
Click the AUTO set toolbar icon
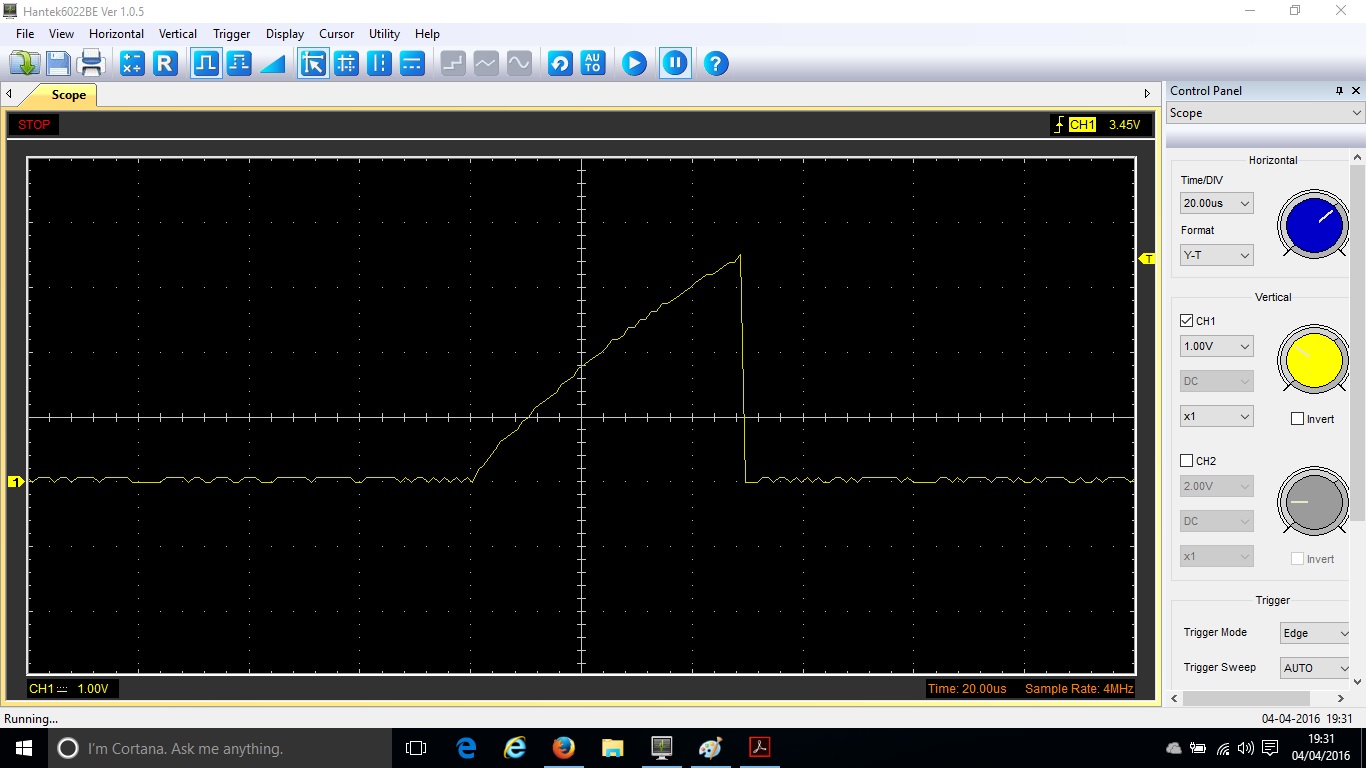pyautogui.click(x=593, y=64)
